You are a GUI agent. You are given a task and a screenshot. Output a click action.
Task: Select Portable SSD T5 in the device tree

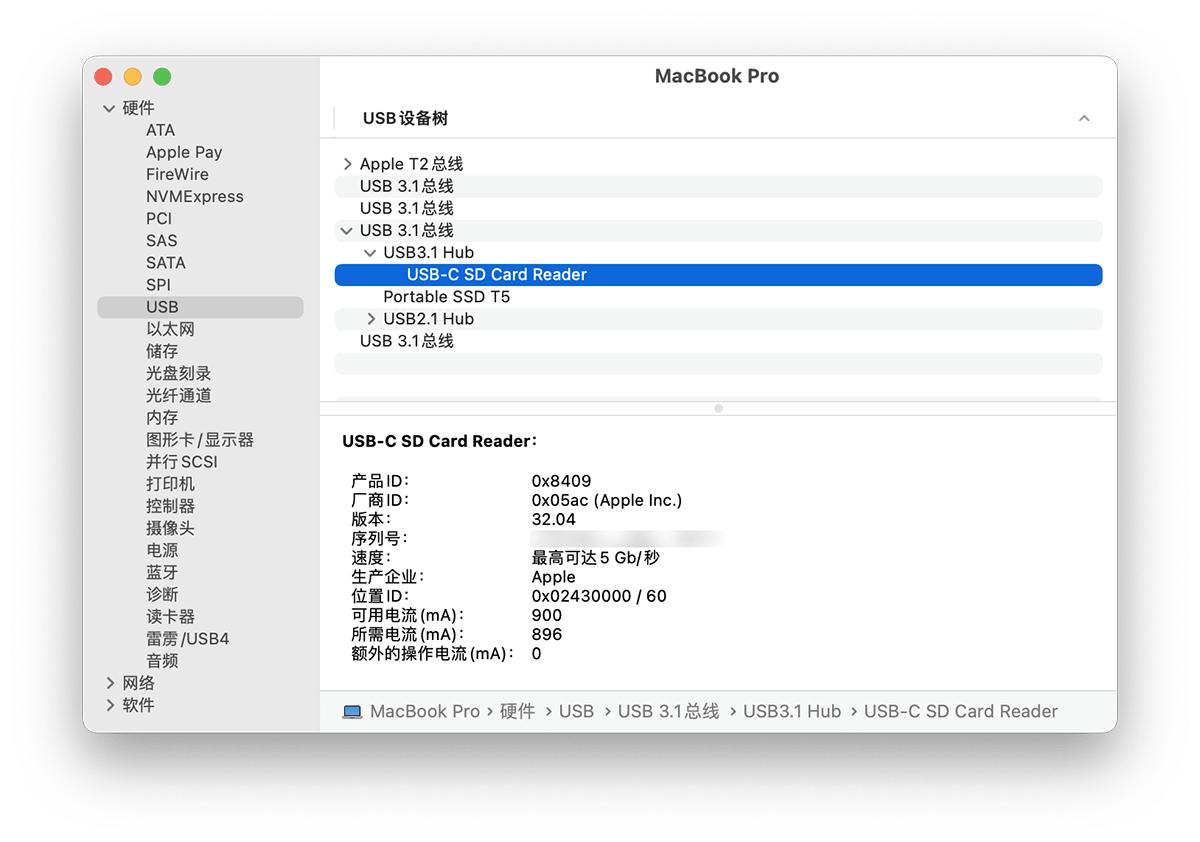click(446, 297)
